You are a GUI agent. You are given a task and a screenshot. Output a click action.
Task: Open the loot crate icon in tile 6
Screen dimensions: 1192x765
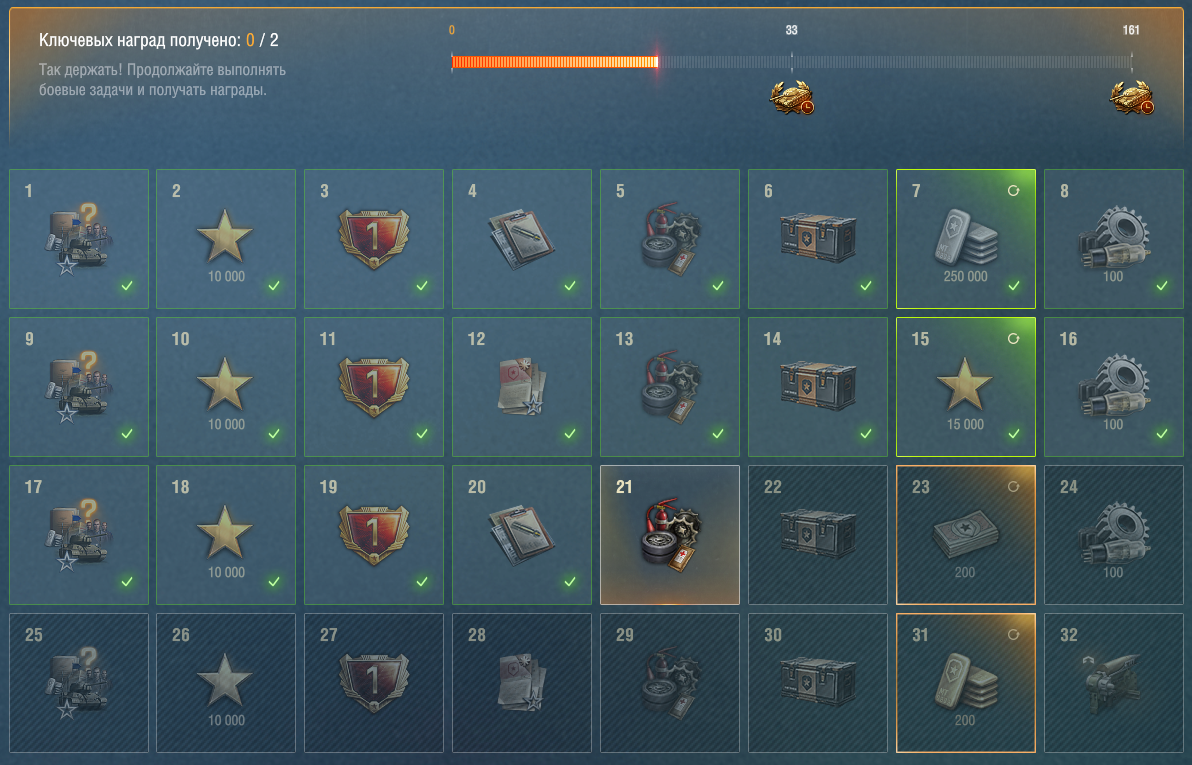tap(817, 238)
